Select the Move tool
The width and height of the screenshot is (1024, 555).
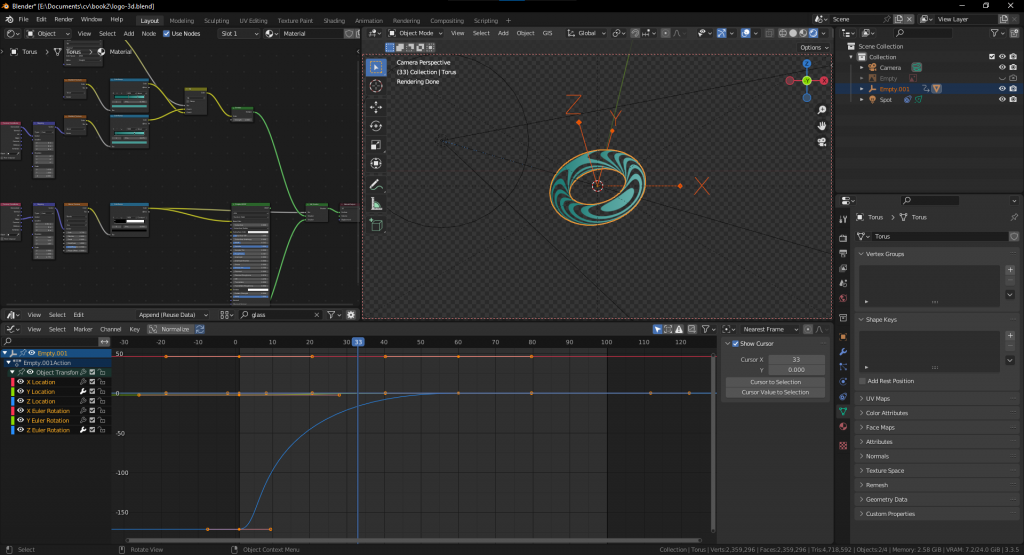coord(376,106)
